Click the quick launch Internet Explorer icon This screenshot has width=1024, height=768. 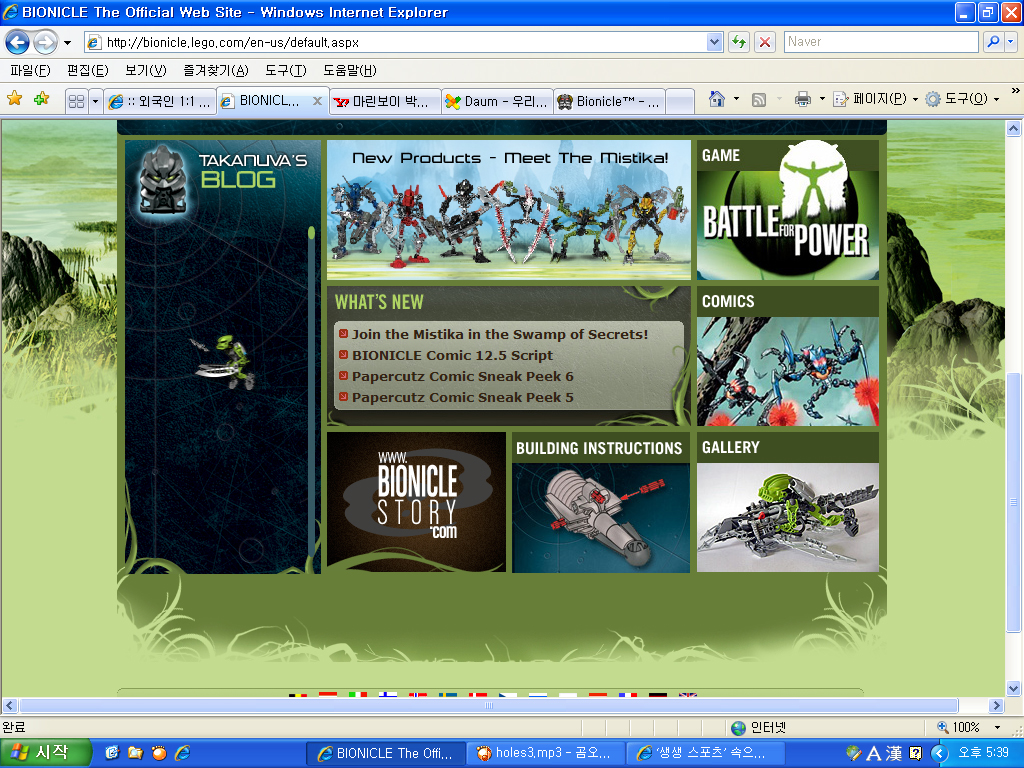tap(183, 753)
